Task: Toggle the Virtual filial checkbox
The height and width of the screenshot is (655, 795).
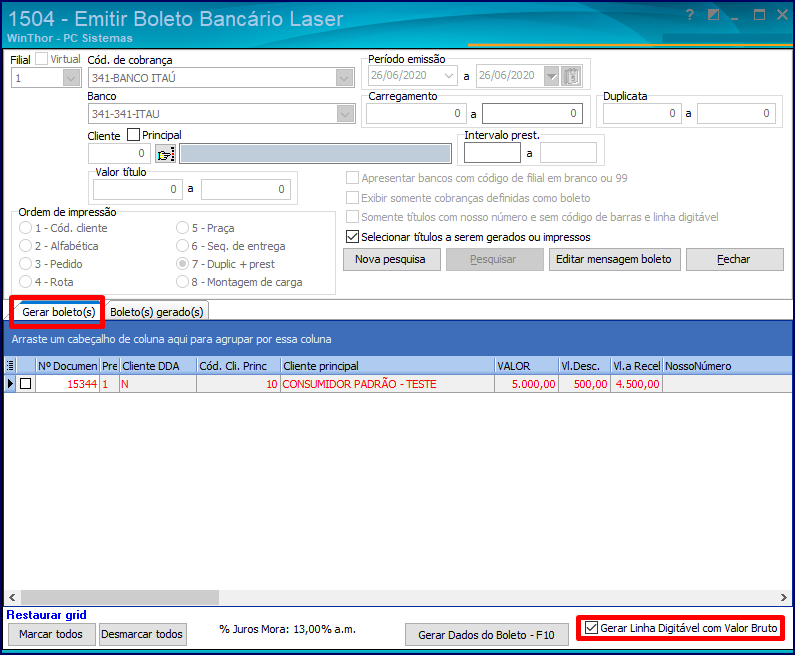Action: tap(42, 59)
